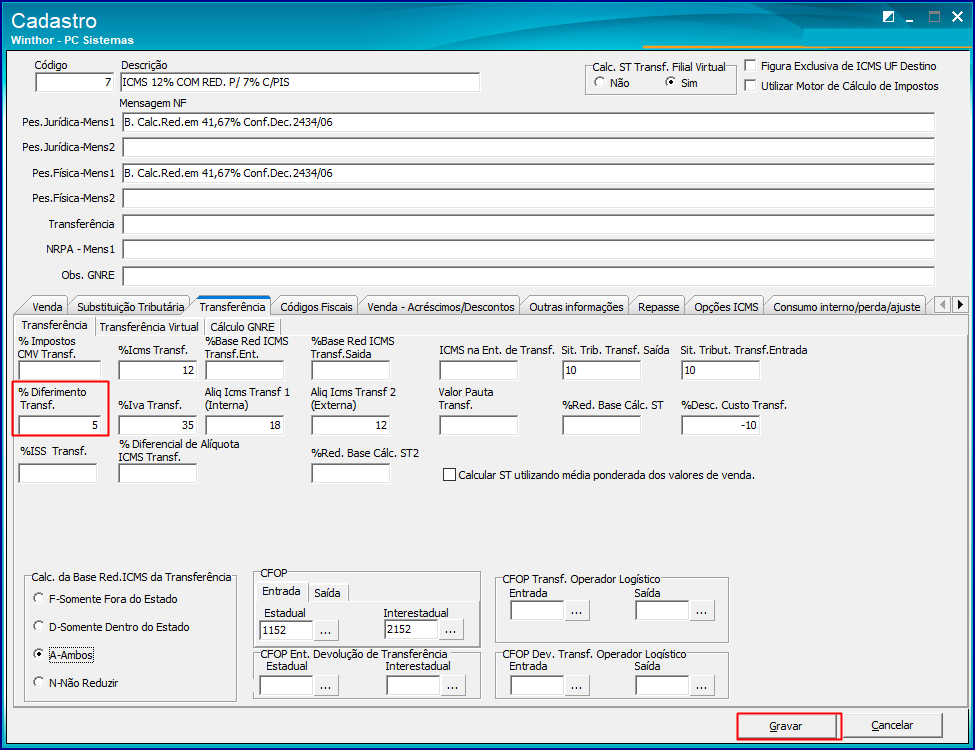Edit Sit. Trib. Transf. Saída field

click(x=601, y=370)
